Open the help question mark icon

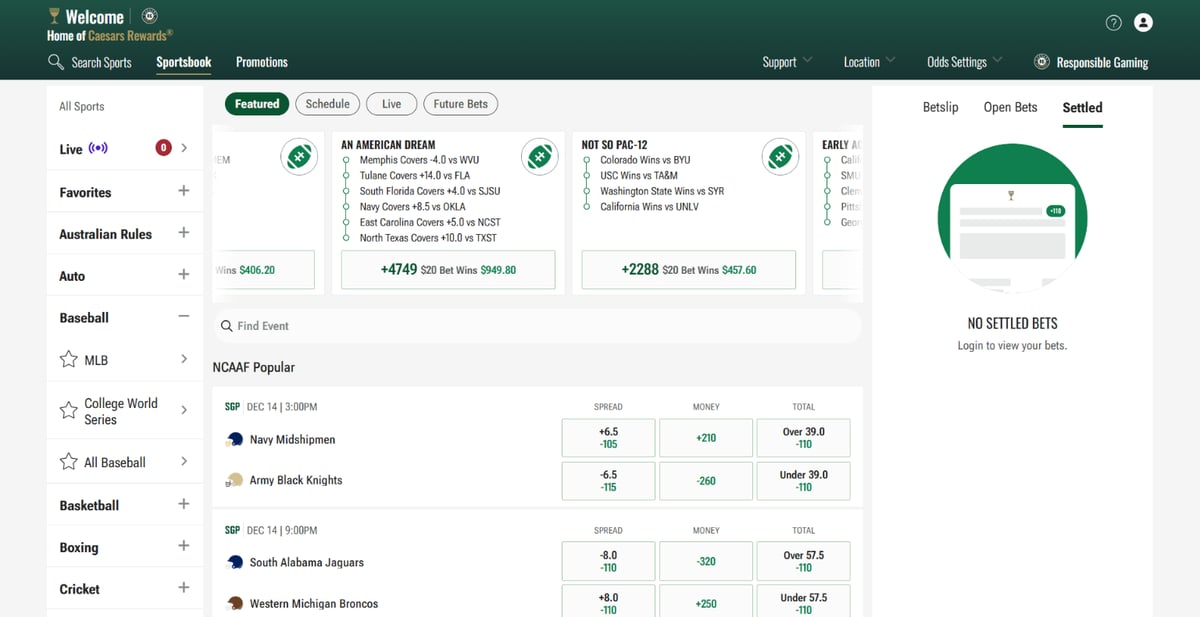tap(1114, 22)
